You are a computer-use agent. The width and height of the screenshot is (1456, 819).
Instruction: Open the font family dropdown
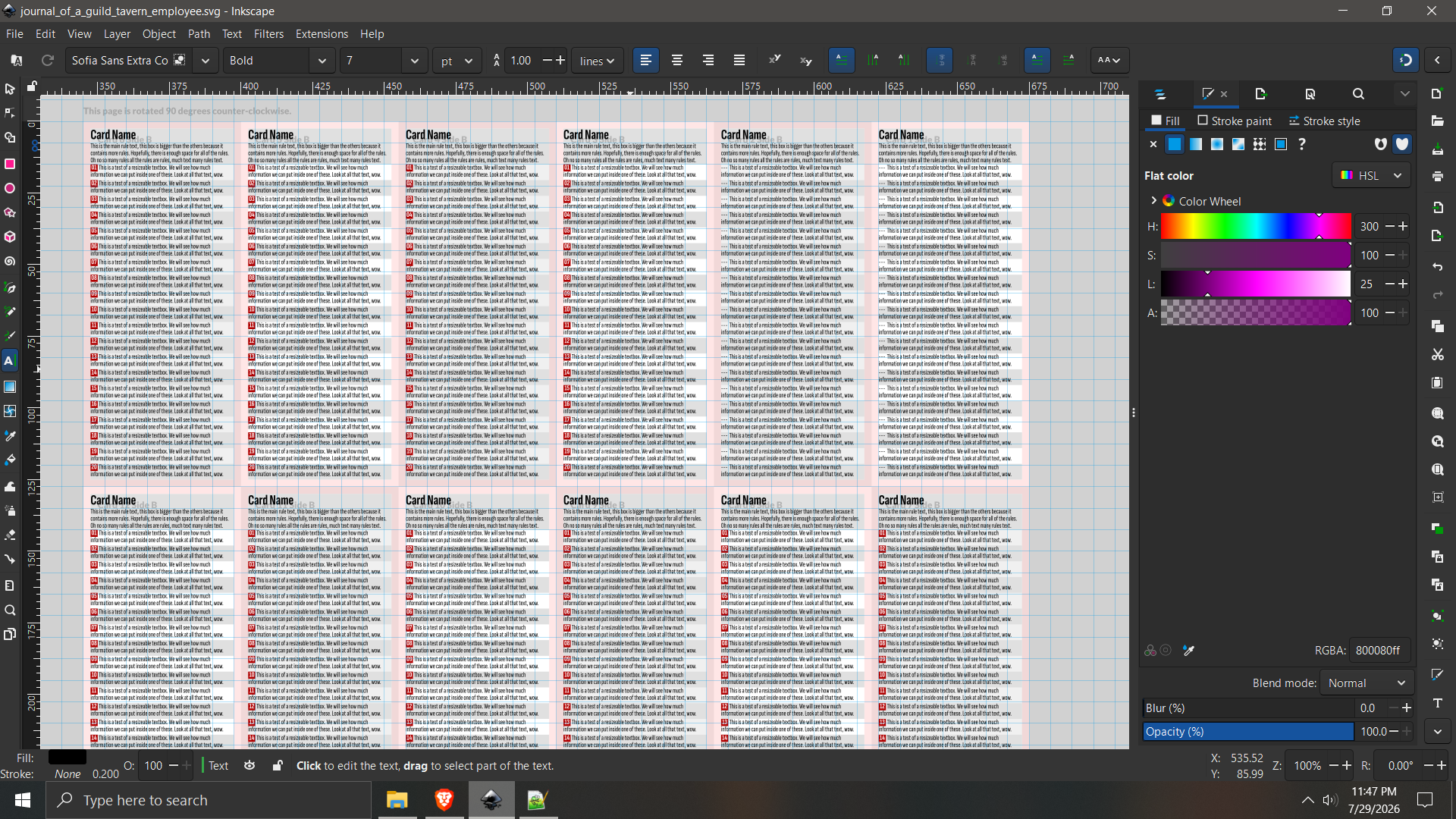pyautogui.click(x=206, y=61)
